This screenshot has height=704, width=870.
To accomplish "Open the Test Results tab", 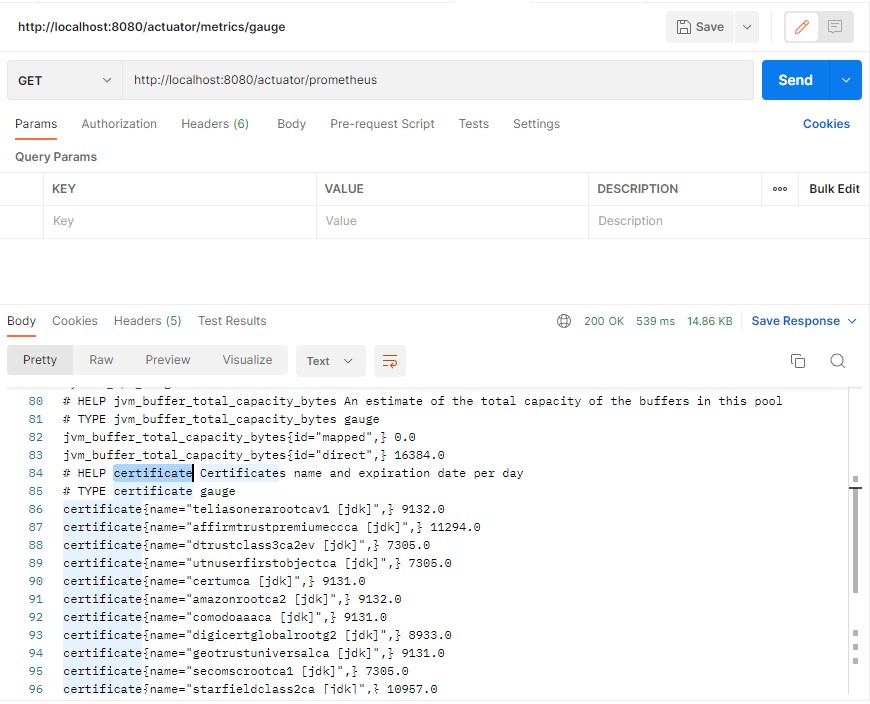I will [x=232, y=321].
